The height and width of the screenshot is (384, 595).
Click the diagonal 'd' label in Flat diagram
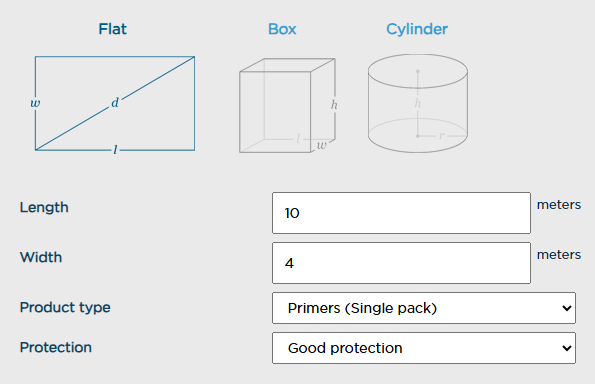tap(115, 102)
